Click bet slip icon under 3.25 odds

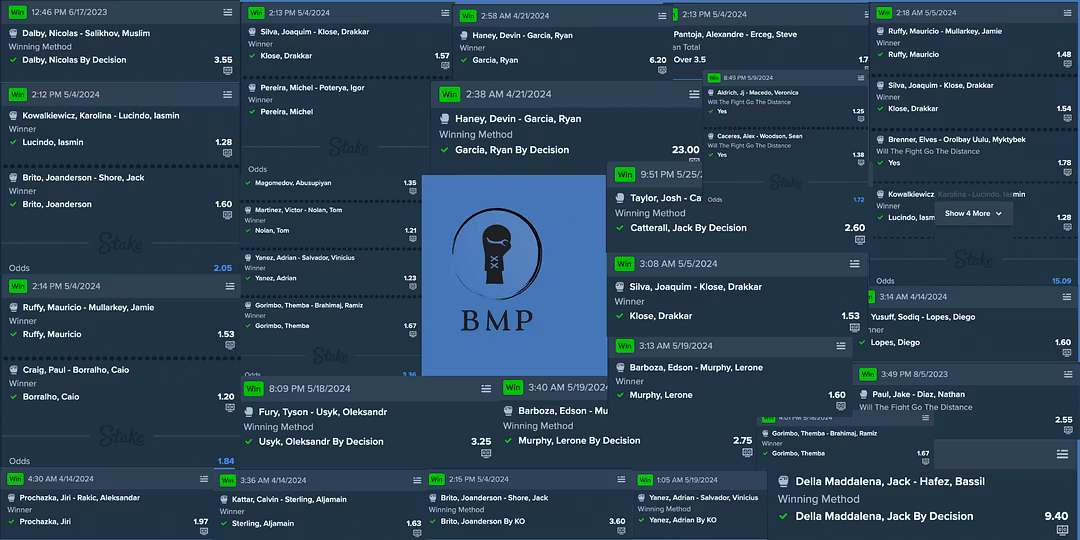486,454
